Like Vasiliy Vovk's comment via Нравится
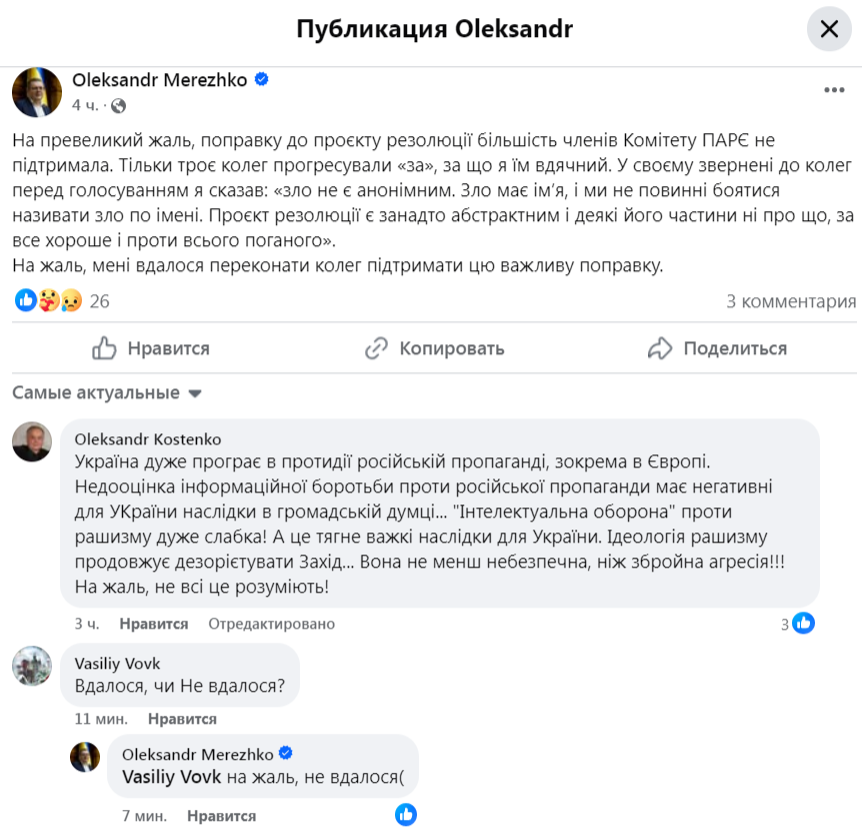 (182, 718)
